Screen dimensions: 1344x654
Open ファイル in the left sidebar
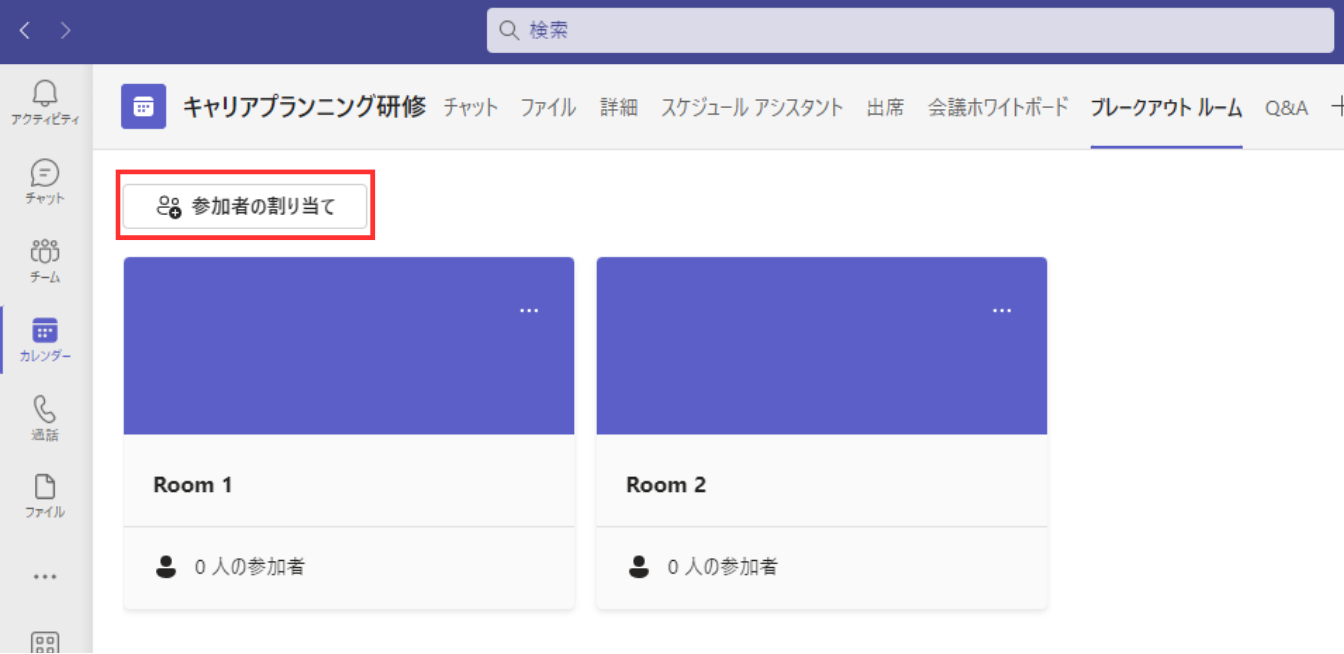[45, 497]
